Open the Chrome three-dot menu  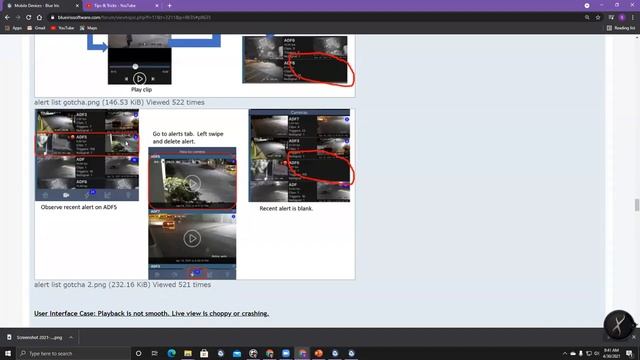click(x=633, y=18)
